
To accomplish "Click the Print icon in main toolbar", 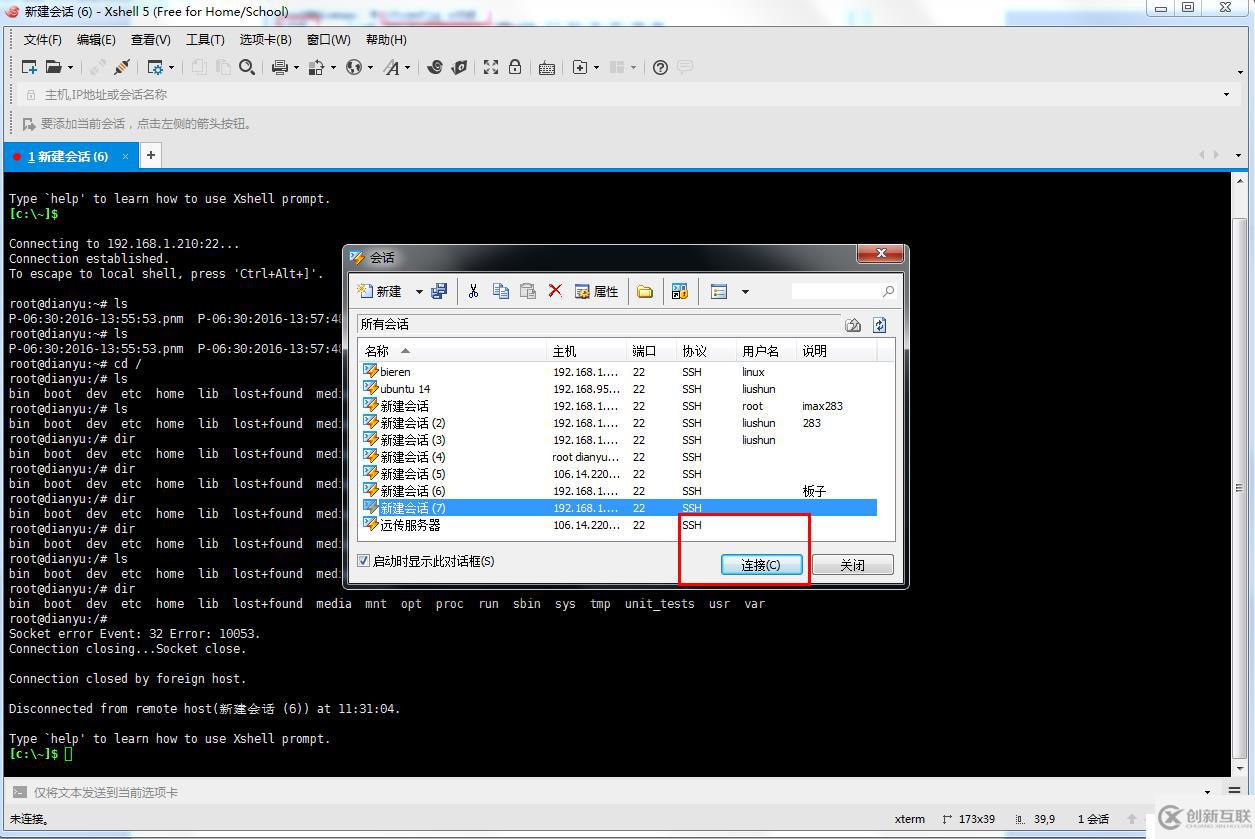I will pyautogui.click(x=279, y=67).
